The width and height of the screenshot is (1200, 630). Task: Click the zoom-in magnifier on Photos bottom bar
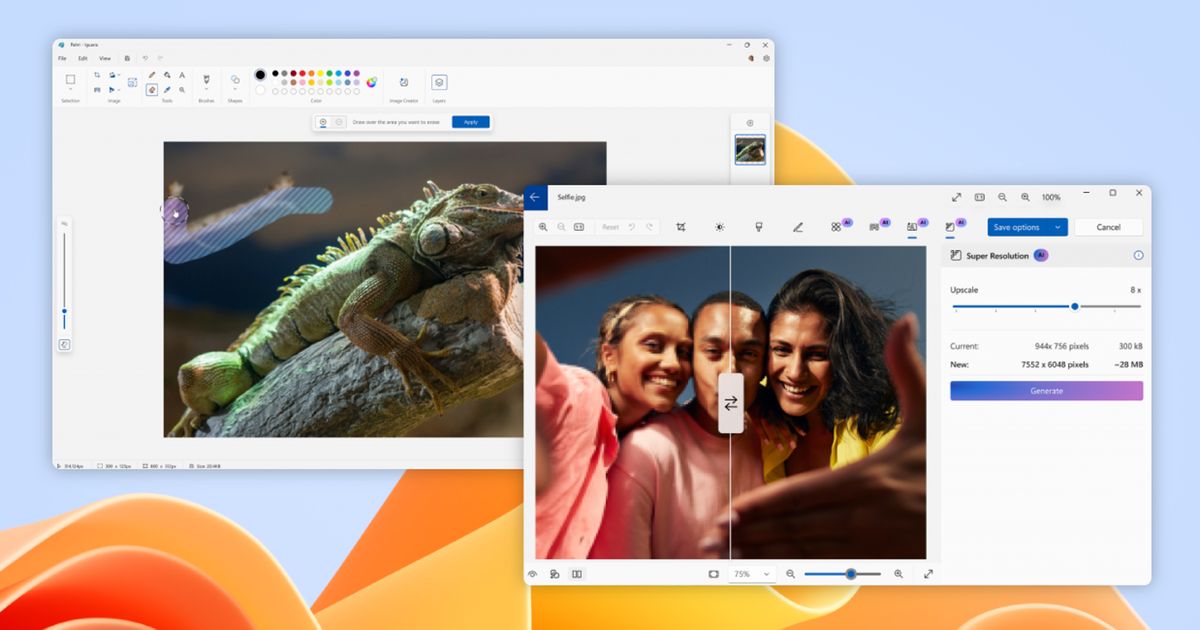click(898, 574)
